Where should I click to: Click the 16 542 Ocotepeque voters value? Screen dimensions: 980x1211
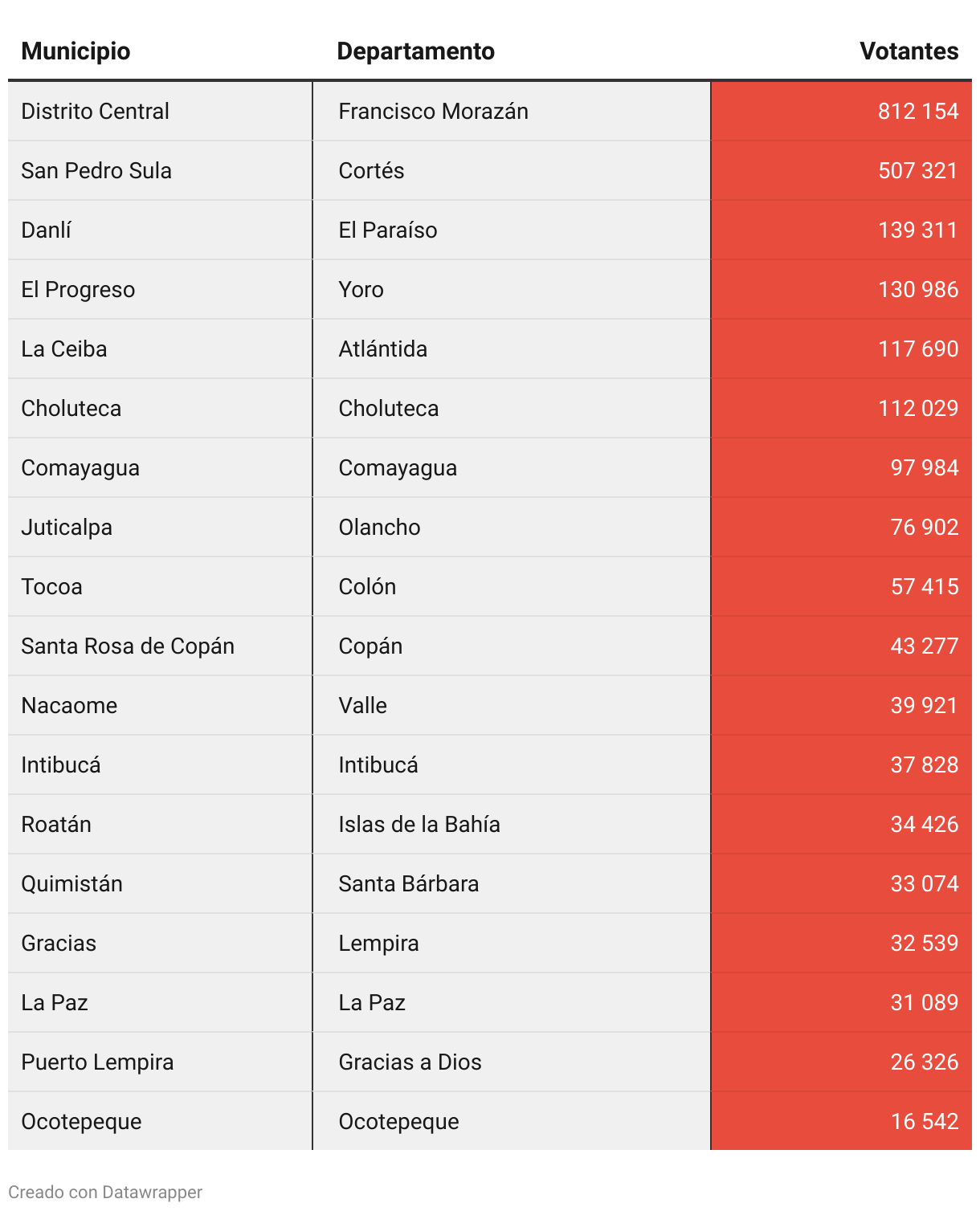(924, 1121)
